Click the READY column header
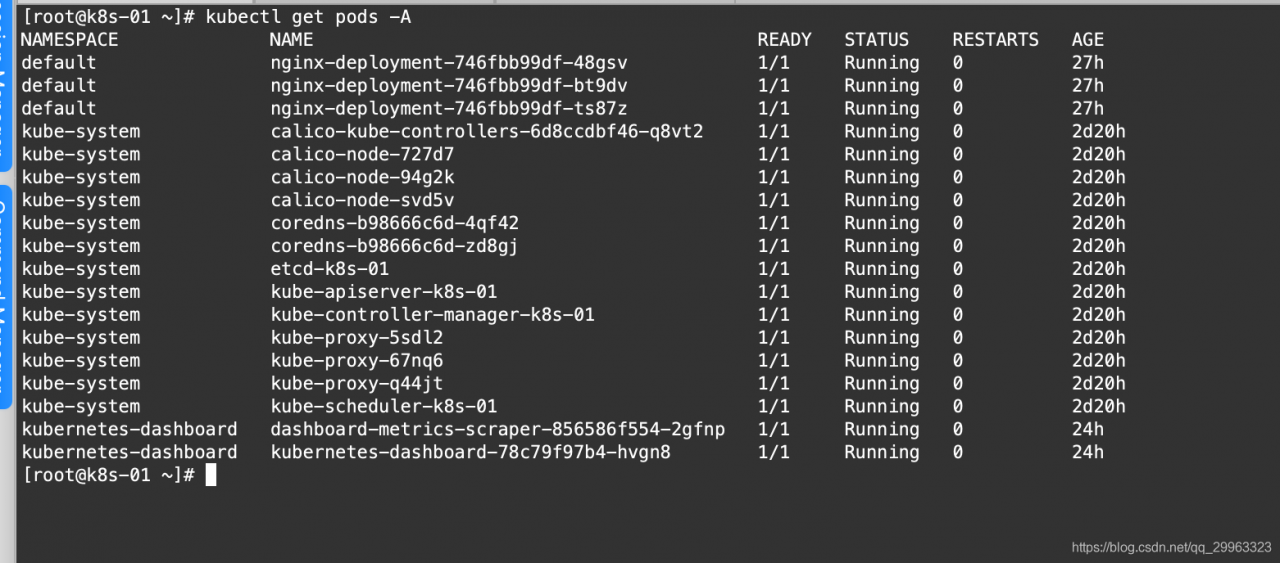The image size is (1280, 563). point(784,40)
